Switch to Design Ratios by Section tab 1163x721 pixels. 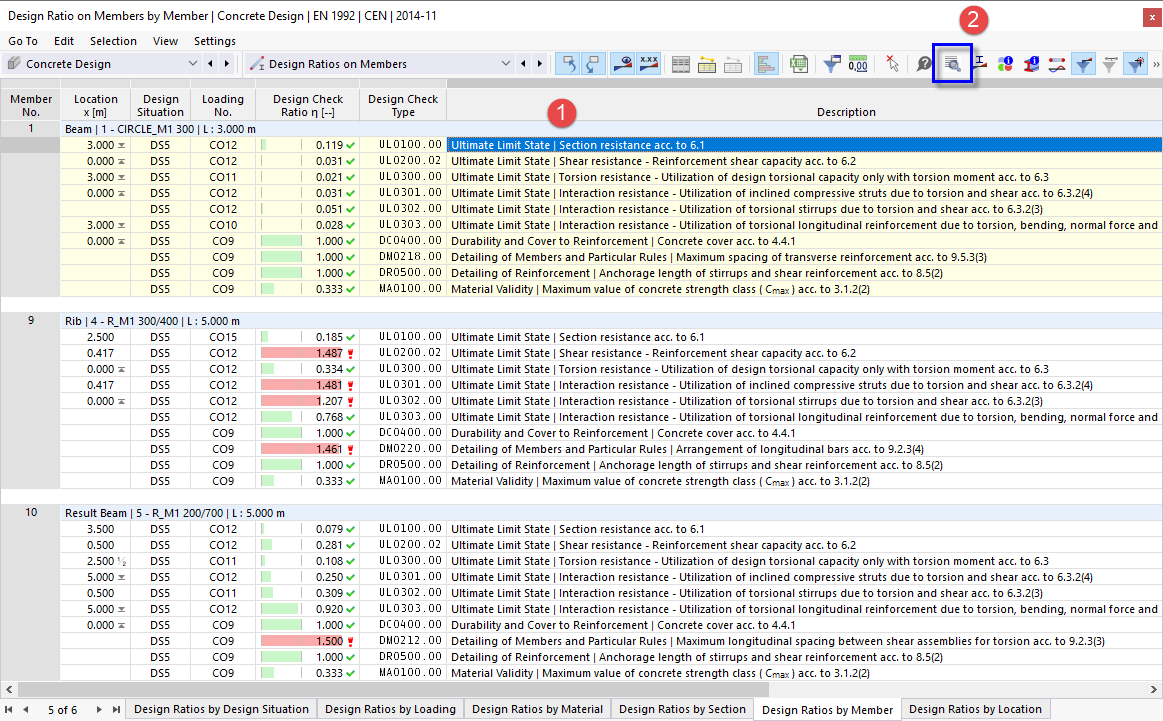(x=682, y=709)
